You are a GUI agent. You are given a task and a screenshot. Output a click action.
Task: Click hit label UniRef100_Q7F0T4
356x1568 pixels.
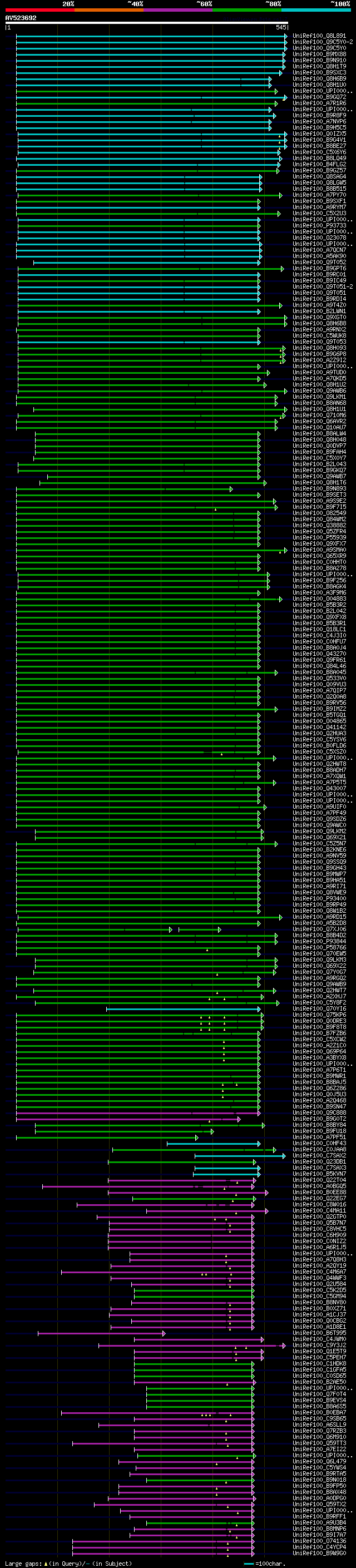319,1394
